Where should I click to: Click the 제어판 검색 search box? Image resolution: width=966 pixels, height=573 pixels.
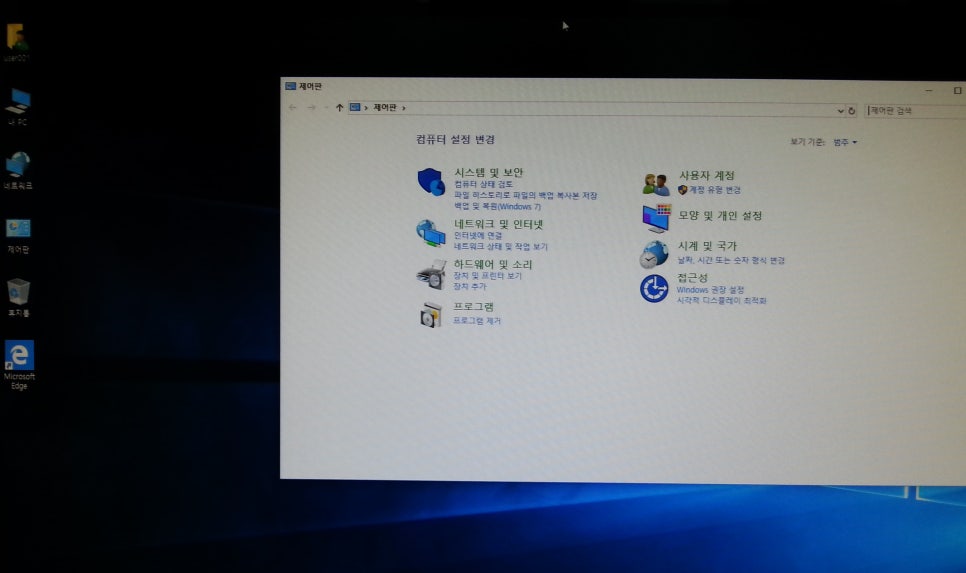910,110
